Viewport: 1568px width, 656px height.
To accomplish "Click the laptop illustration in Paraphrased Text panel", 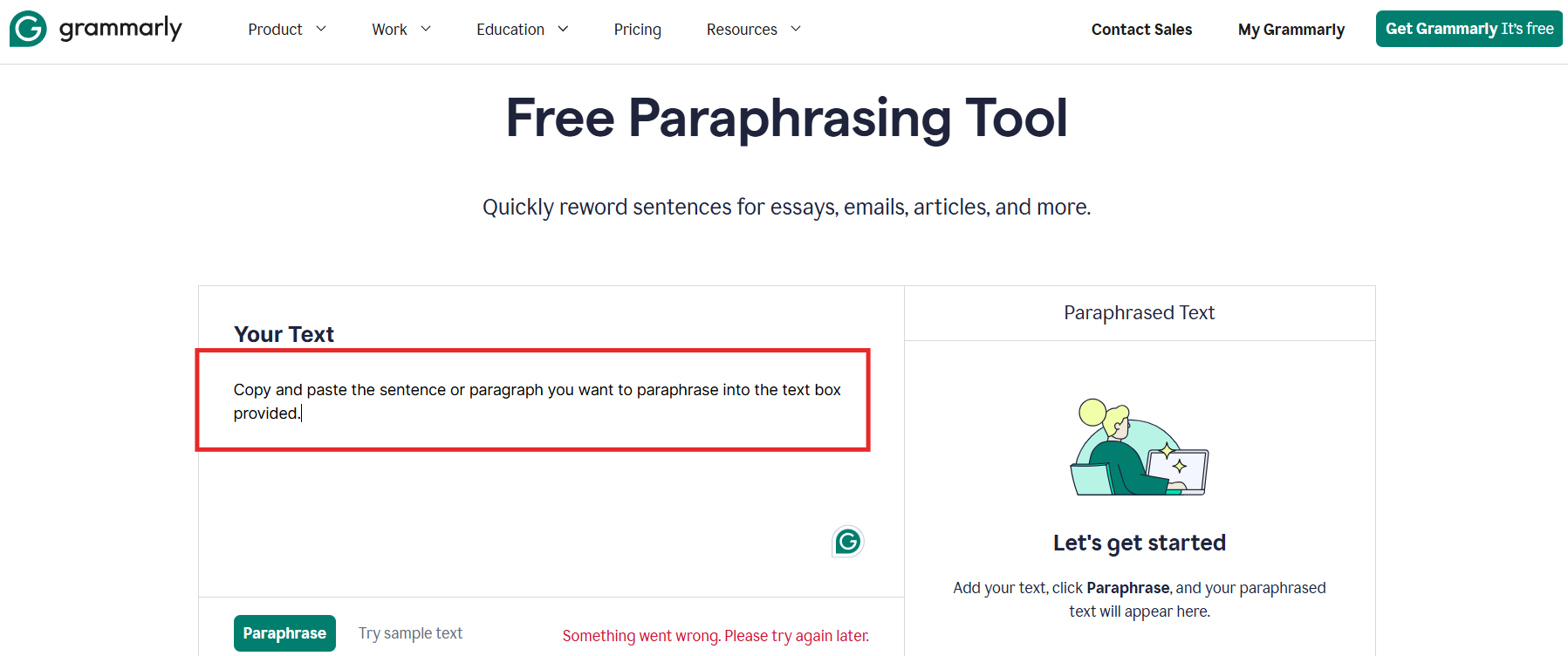I will tap(1180, 470).
